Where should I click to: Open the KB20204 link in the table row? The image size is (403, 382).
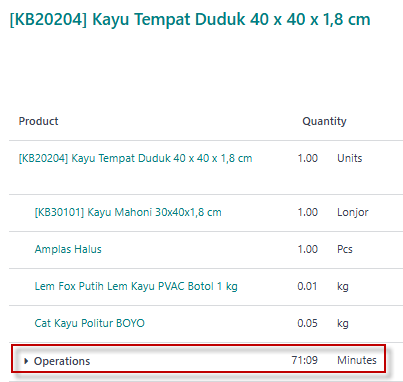(x=135, y=158)
